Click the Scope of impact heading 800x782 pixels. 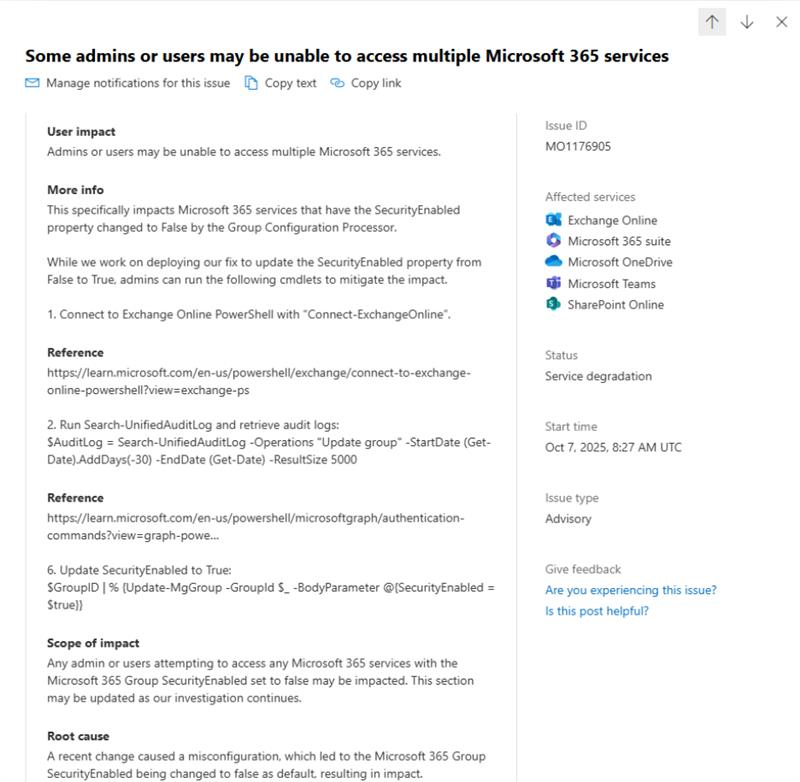point(93,643)
